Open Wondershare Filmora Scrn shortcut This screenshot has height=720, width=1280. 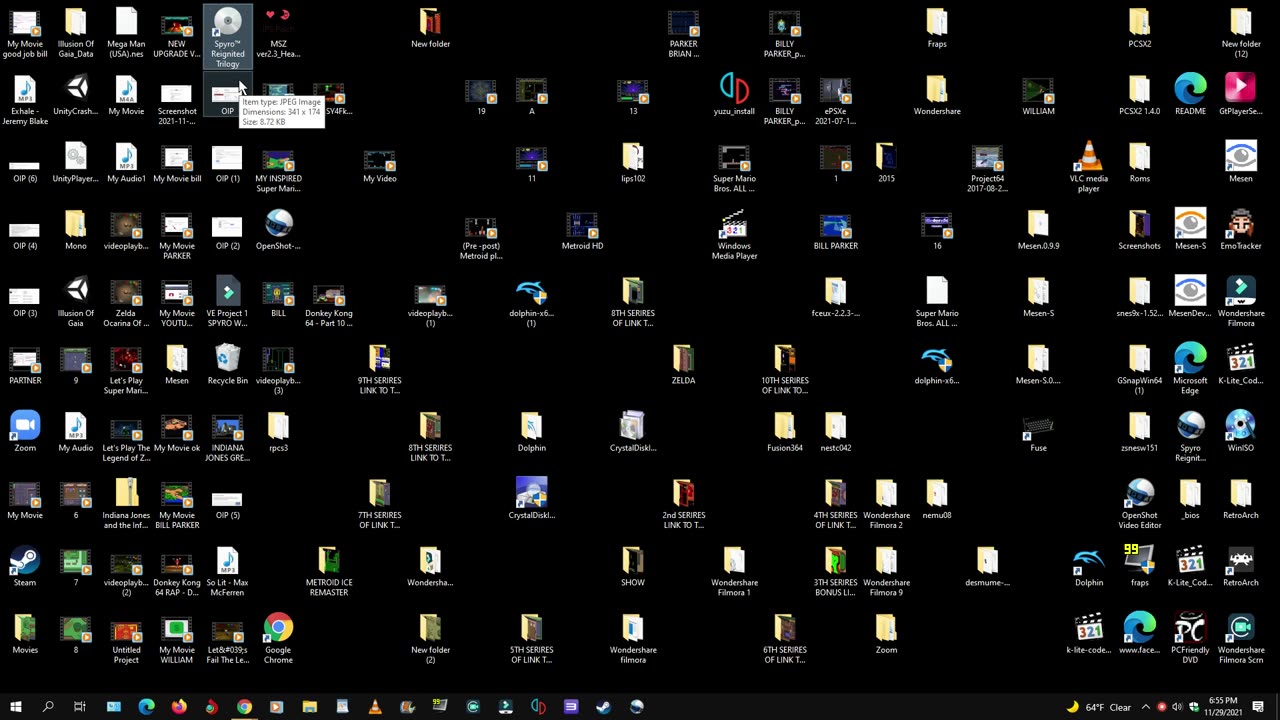pyautogui.click(x=1240, y=638)
